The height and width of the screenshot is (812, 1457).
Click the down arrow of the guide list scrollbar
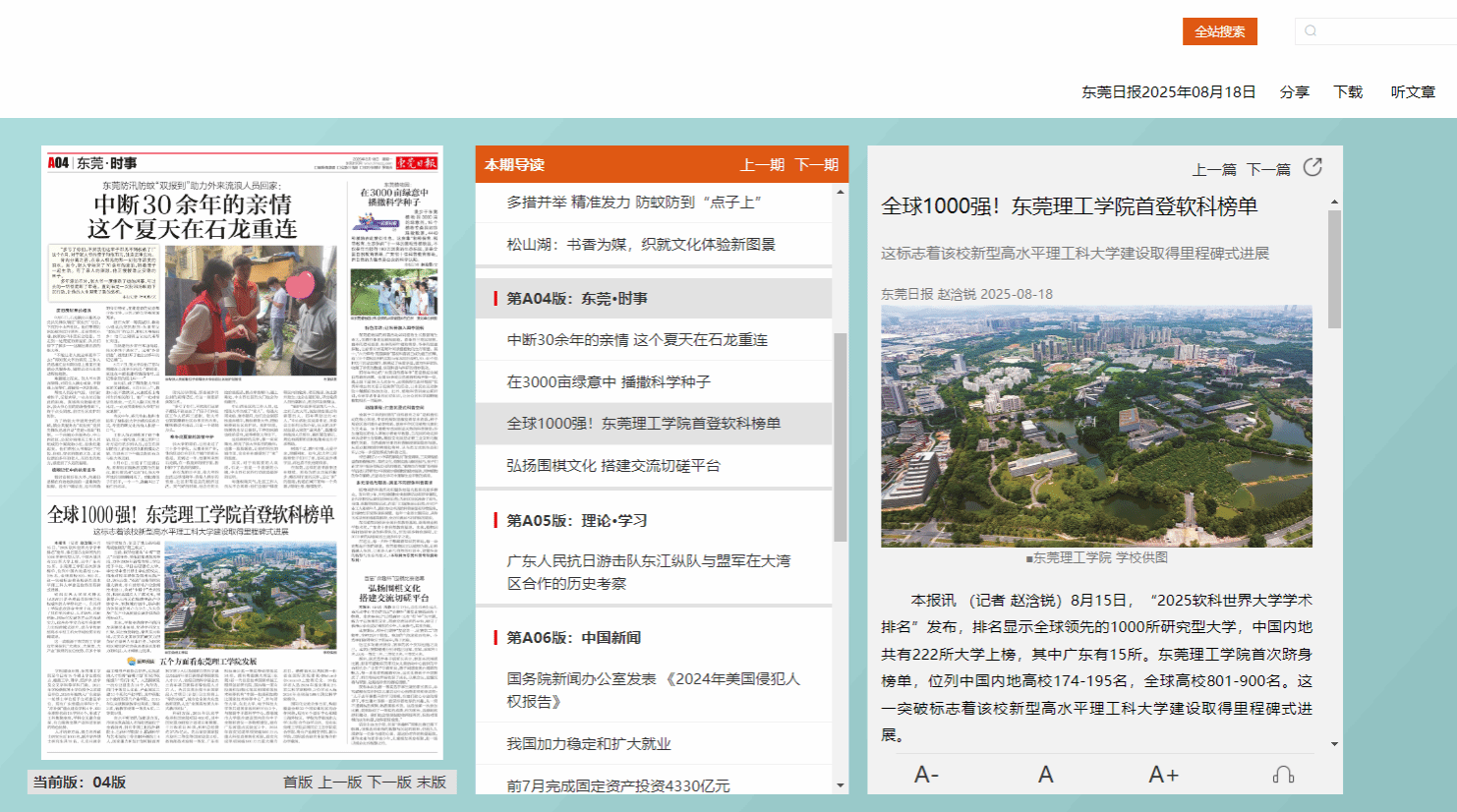(x=841, y=785)
